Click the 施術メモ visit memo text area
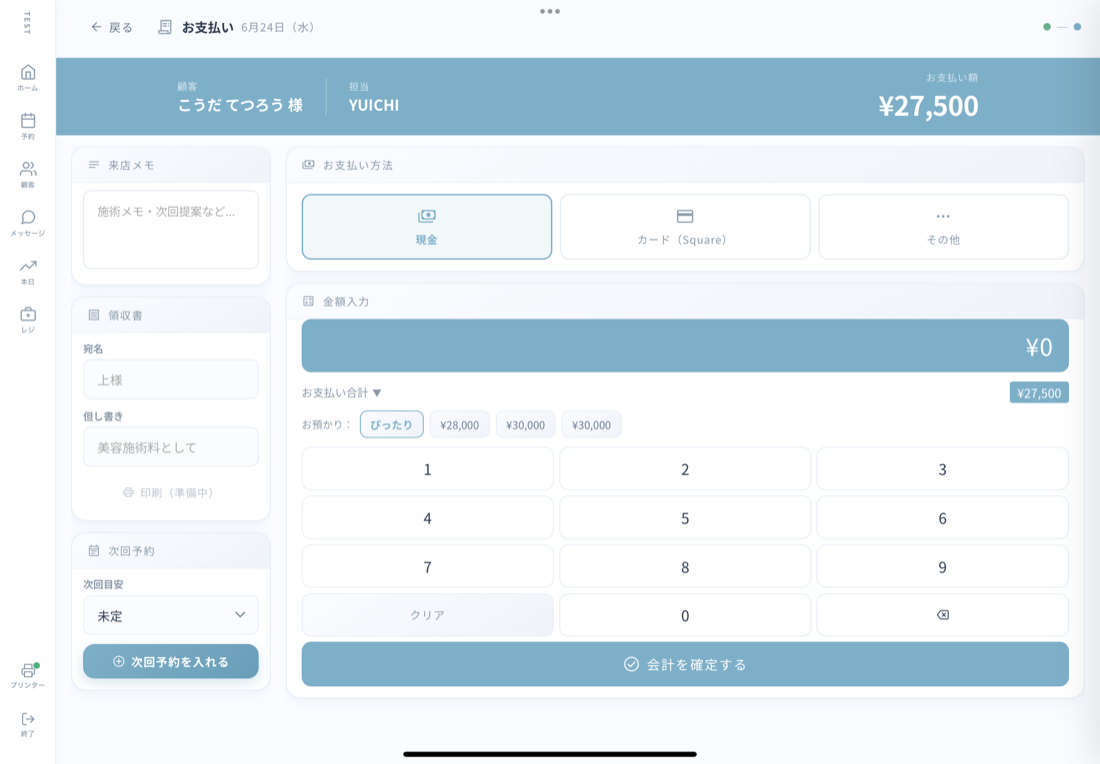This screenshot has height=764, width=1100. click(x=170, y=229)
